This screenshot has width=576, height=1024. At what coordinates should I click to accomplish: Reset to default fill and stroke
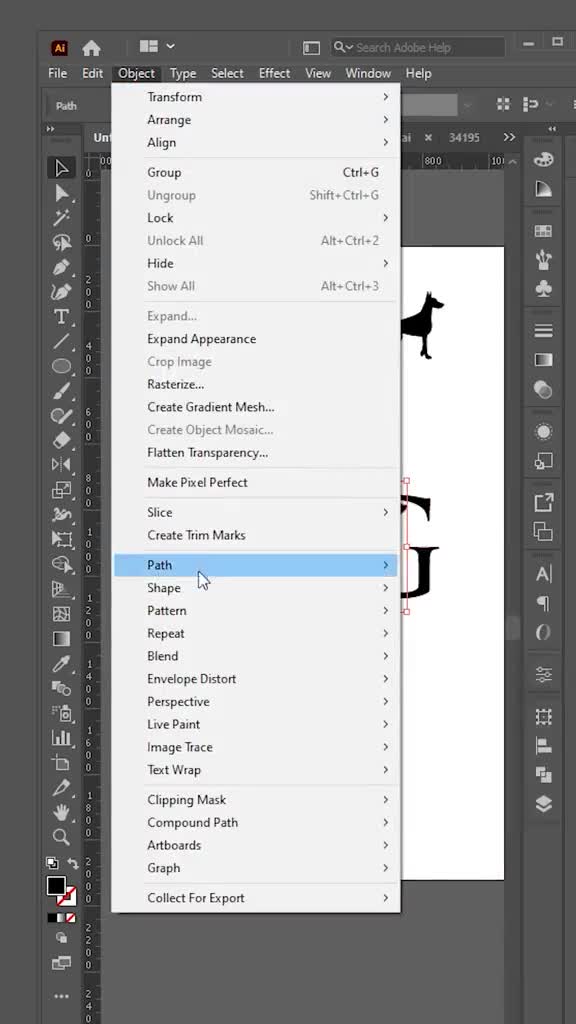[52, 863]
